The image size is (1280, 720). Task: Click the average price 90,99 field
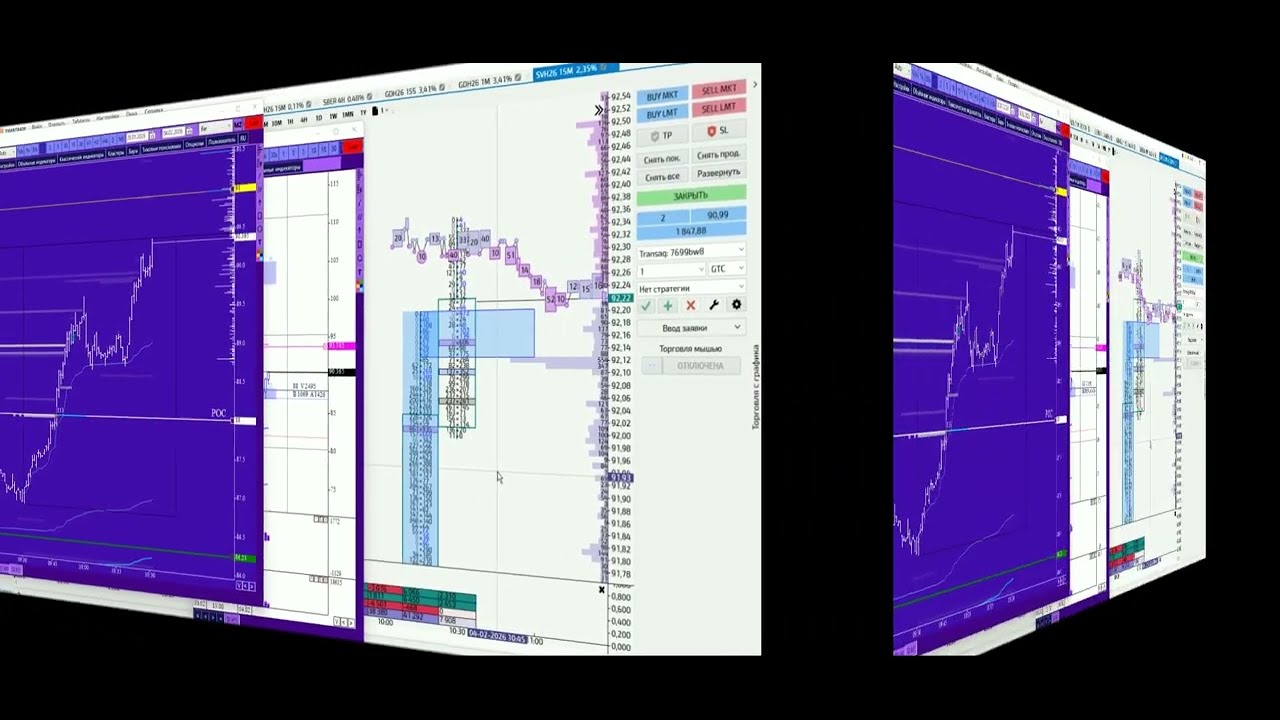[x=718, y=215]
